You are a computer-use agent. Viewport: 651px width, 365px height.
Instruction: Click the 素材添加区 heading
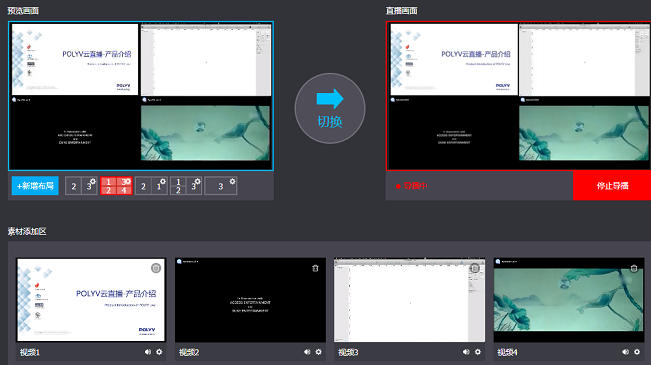point(27,231)
